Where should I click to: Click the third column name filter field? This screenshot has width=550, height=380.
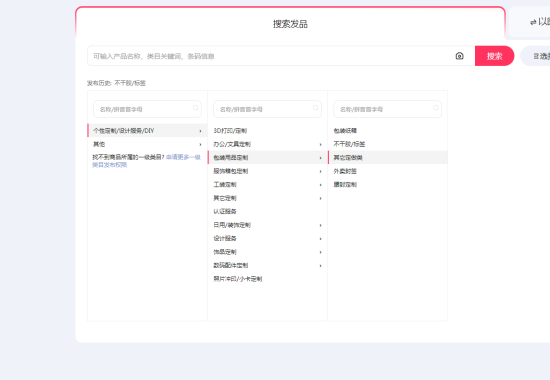click(387, 109)
